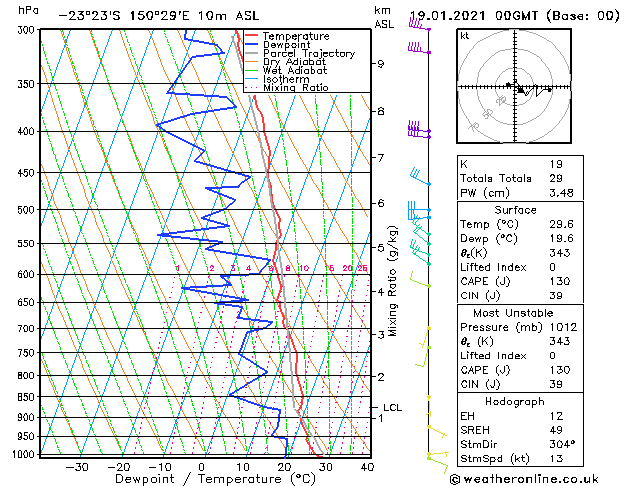Click the 'EH' value 12

[x=556, y=416]
